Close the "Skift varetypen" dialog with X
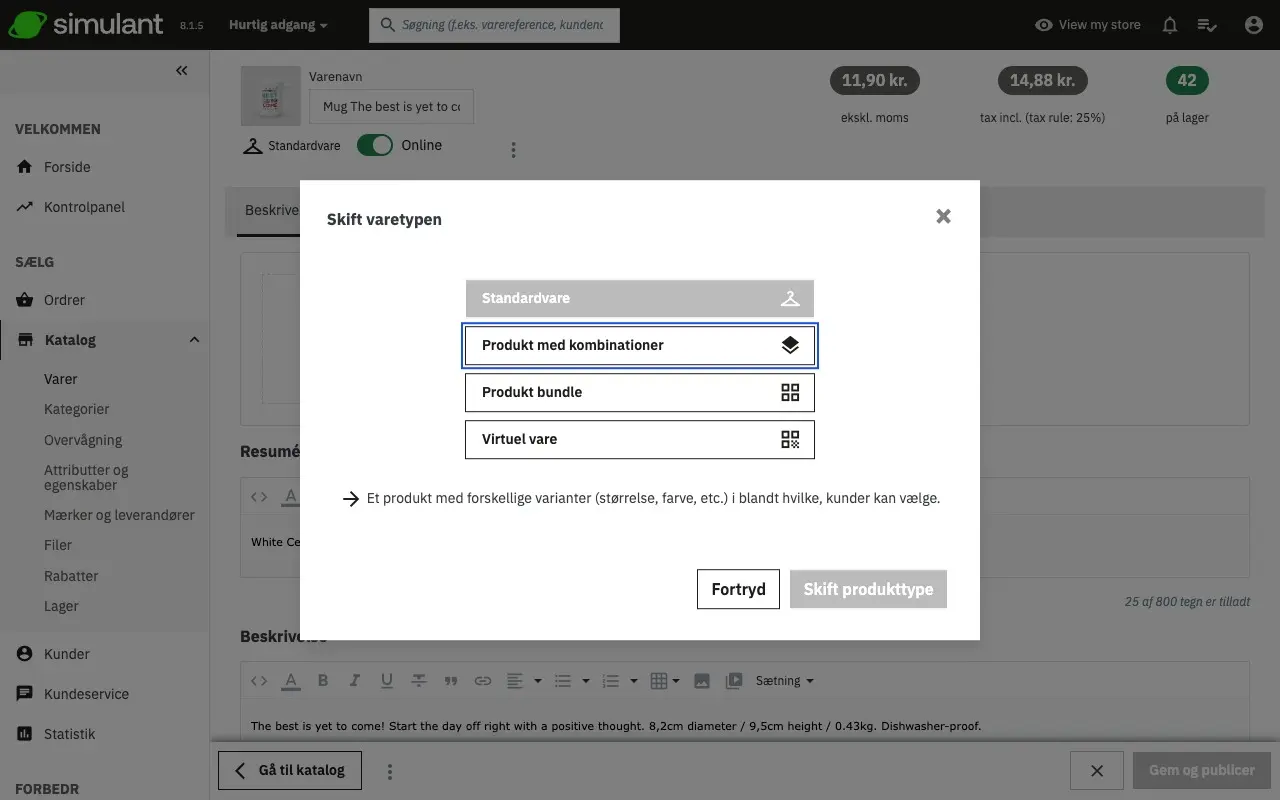This screenshot has height=800, width=1280. click(x=943, y=216)
